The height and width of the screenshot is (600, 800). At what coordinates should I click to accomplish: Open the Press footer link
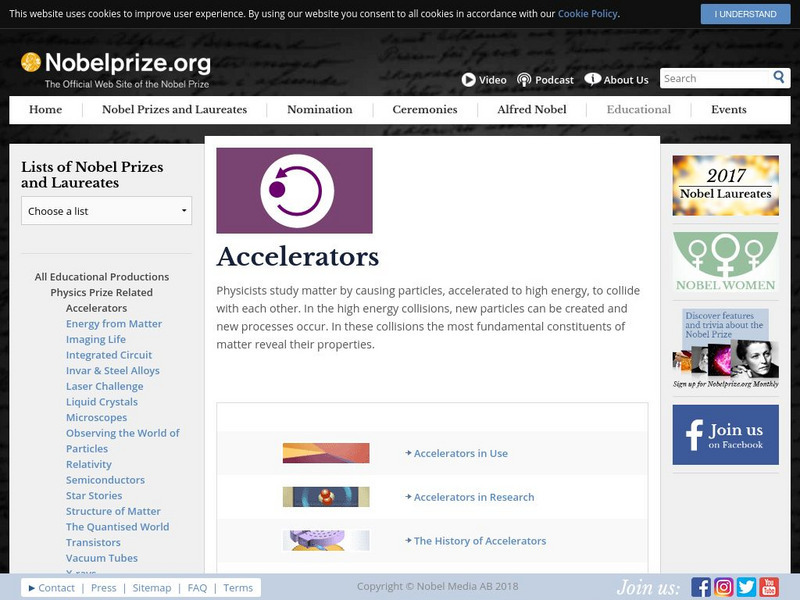pos(104,588)
